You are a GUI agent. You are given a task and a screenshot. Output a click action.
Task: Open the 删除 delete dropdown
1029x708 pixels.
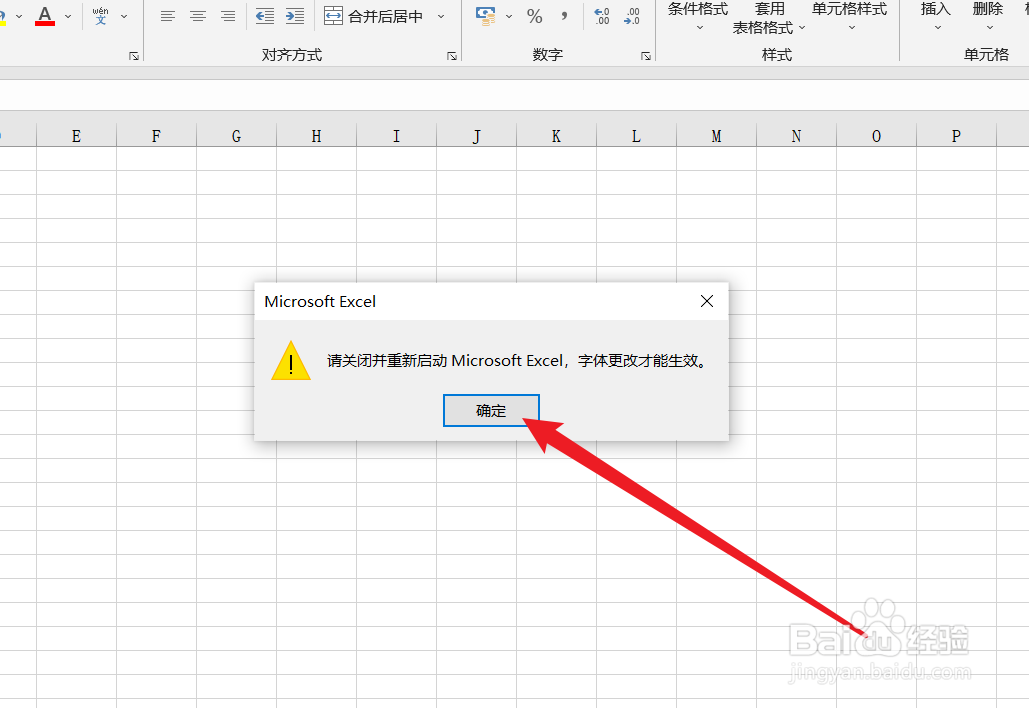pos(988,17)
